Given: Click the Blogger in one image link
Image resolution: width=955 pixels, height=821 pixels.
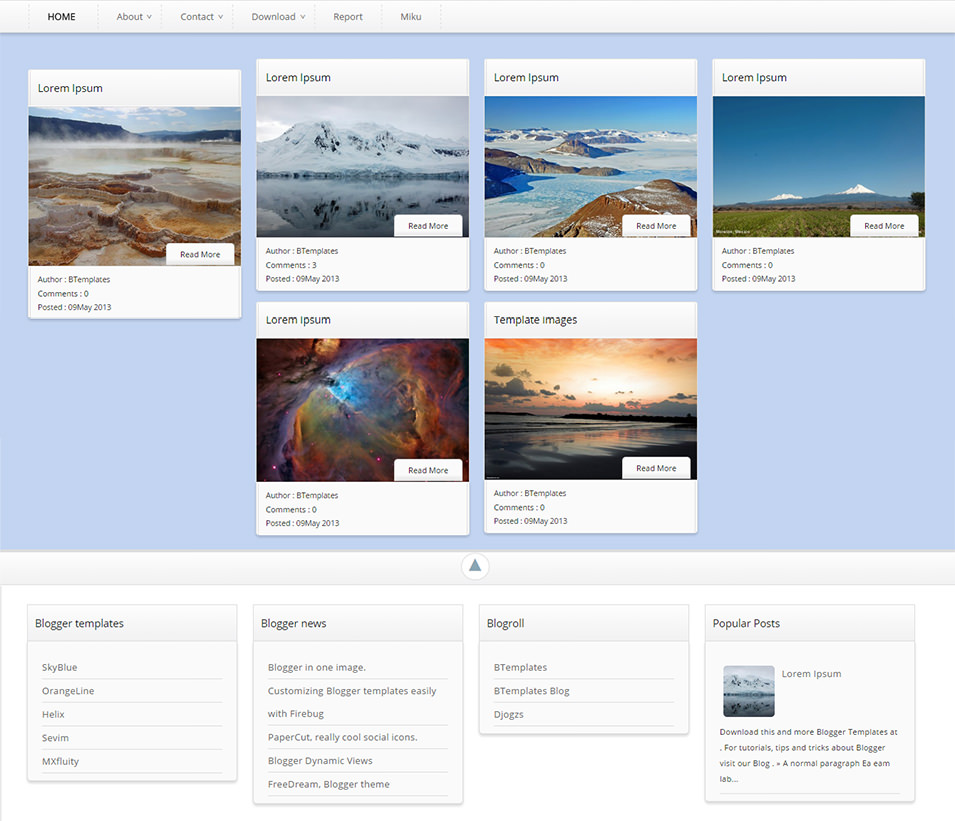Looking at the screenshot, I should click(317, 667).
